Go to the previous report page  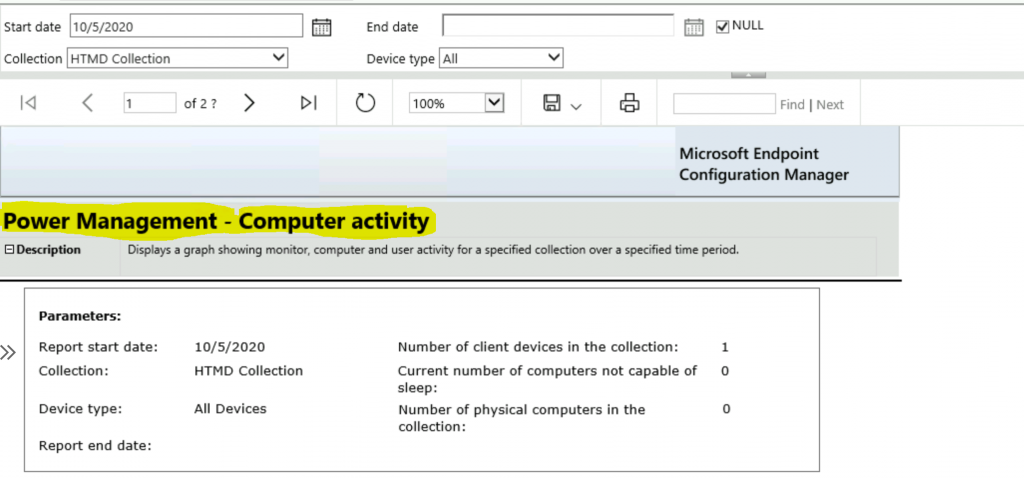(x=88, y=103)
